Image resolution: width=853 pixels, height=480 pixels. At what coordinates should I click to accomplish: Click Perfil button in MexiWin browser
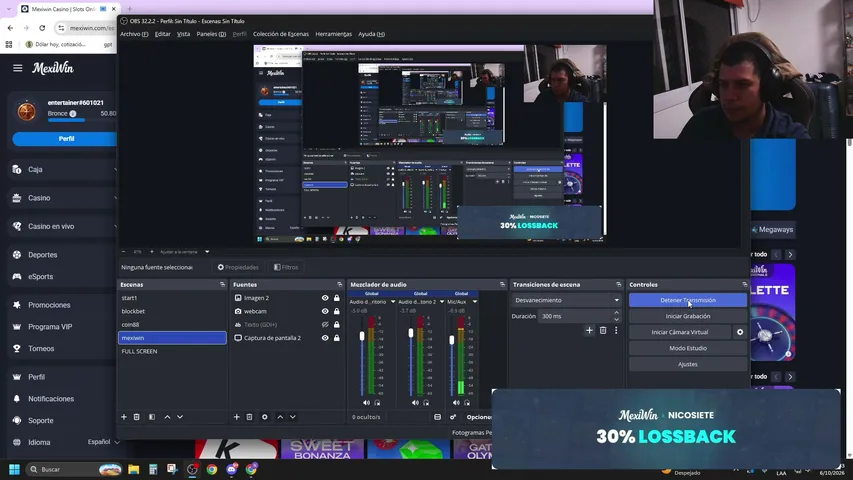66,139
